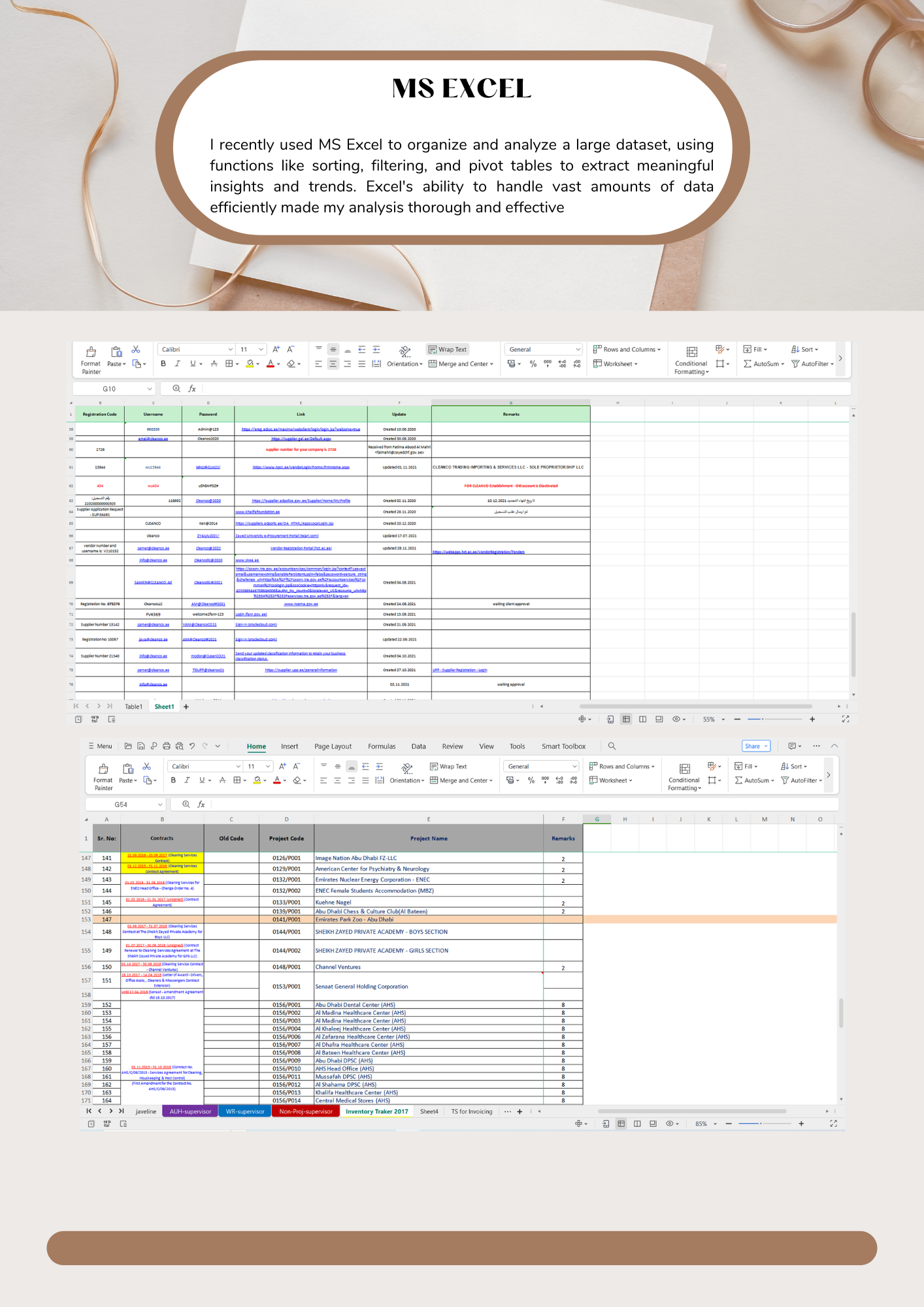The height and width of the screenshot is (1307, 924).
Task: Toggle Wrap Text in the Inventory Traker spreadsheet
Action: 448,766
